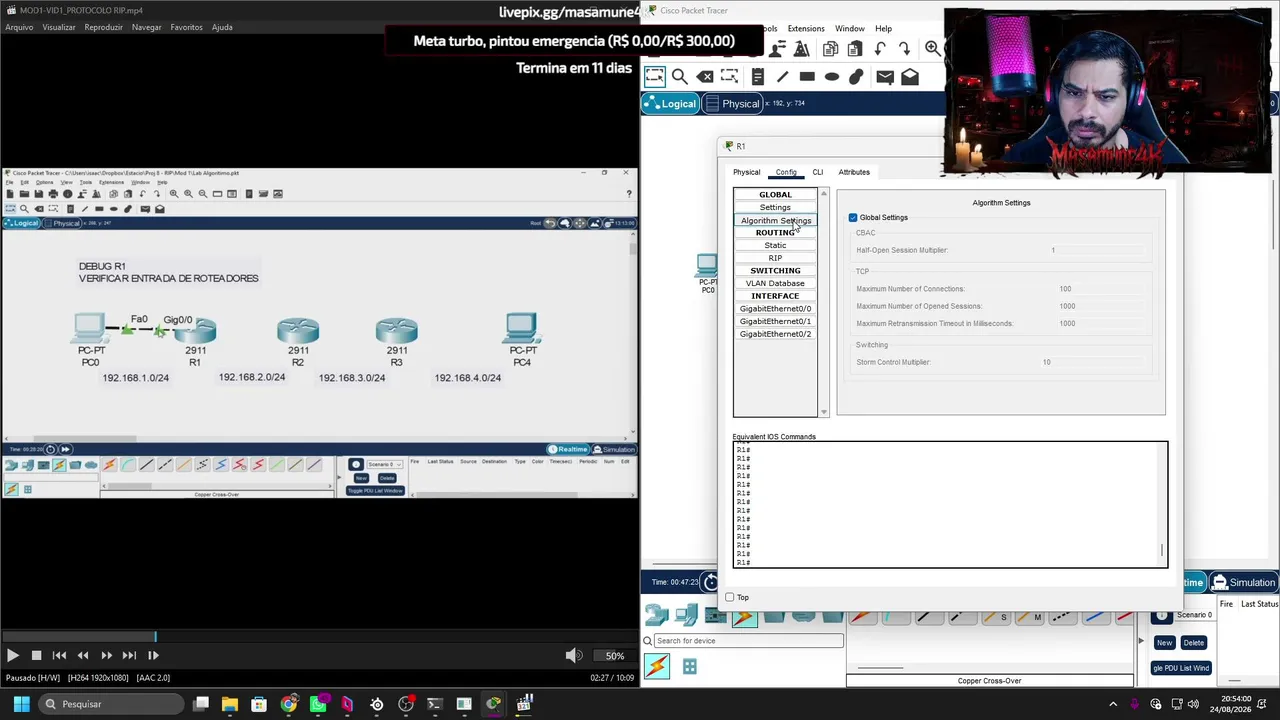Viewport: 1280px width, 720px height.
Task: Play the paused video
Action: (12, 655)
